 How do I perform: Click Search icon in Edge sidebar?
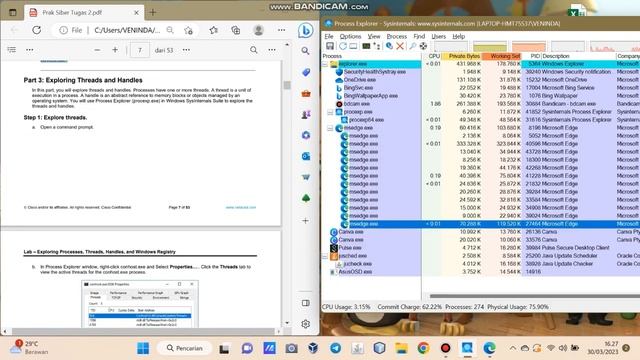[305, 51]
